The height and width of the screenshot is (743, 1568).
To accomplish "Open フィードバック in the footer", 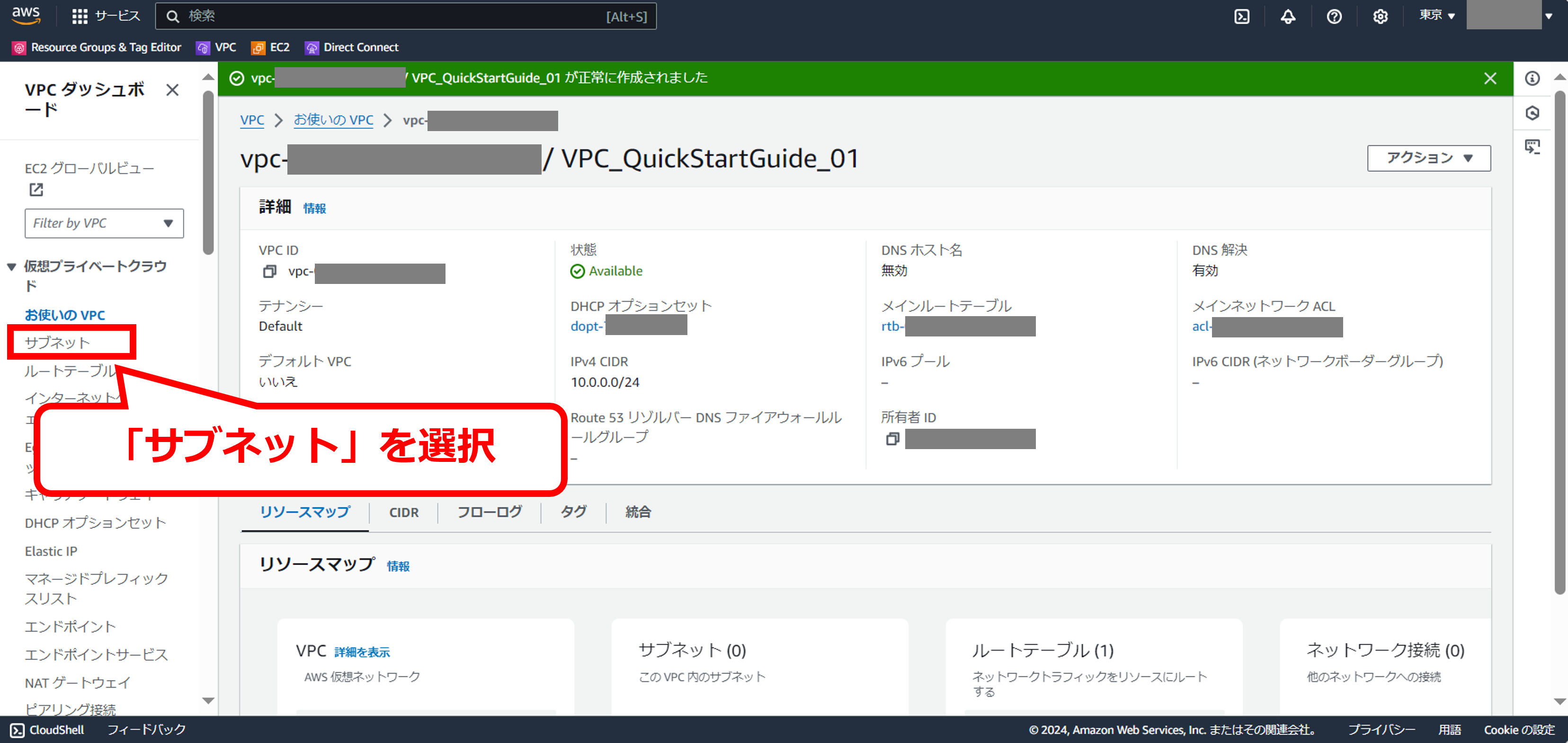I will [146, 729].
